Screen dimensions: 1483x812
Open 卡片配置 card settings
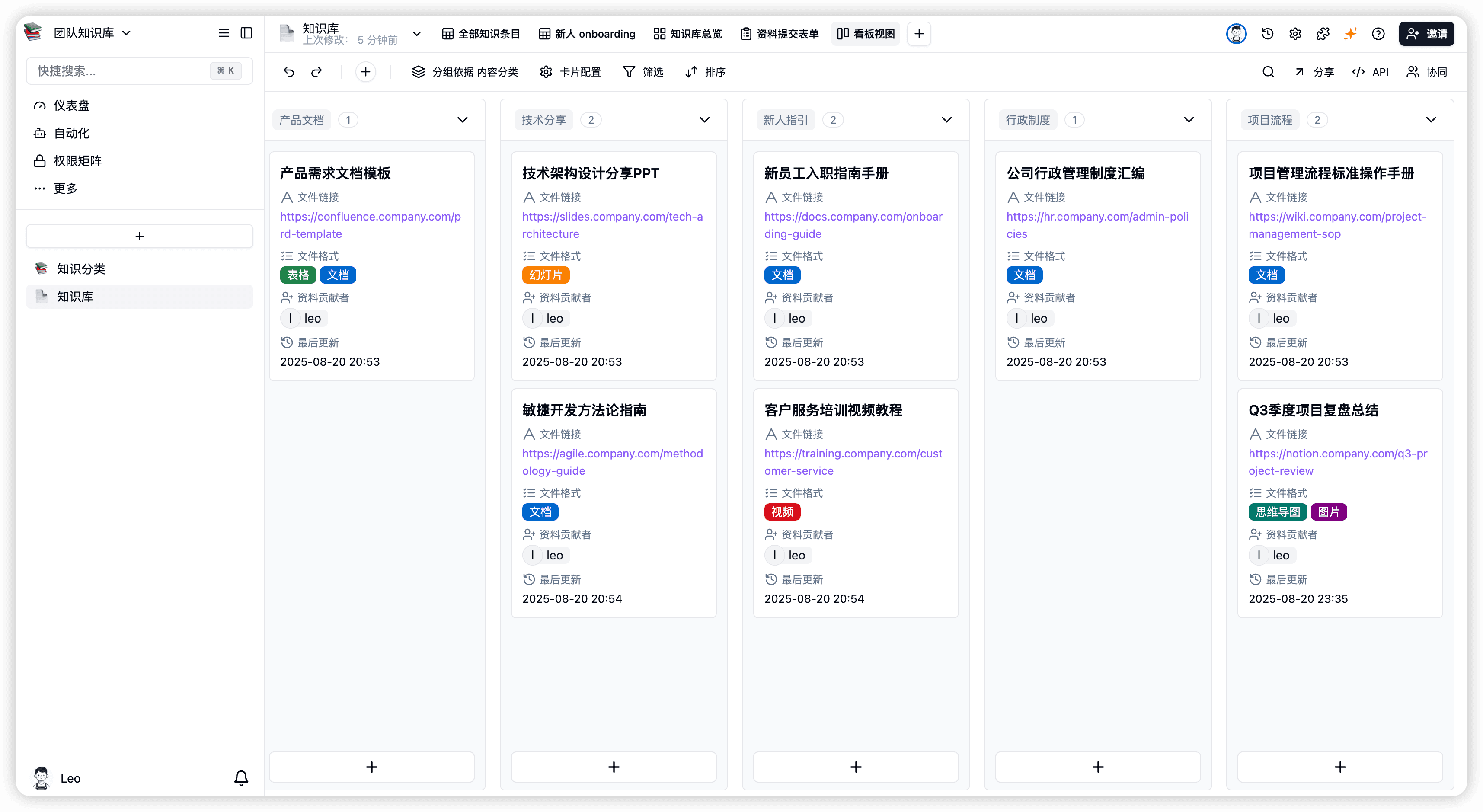coord(571,72)
